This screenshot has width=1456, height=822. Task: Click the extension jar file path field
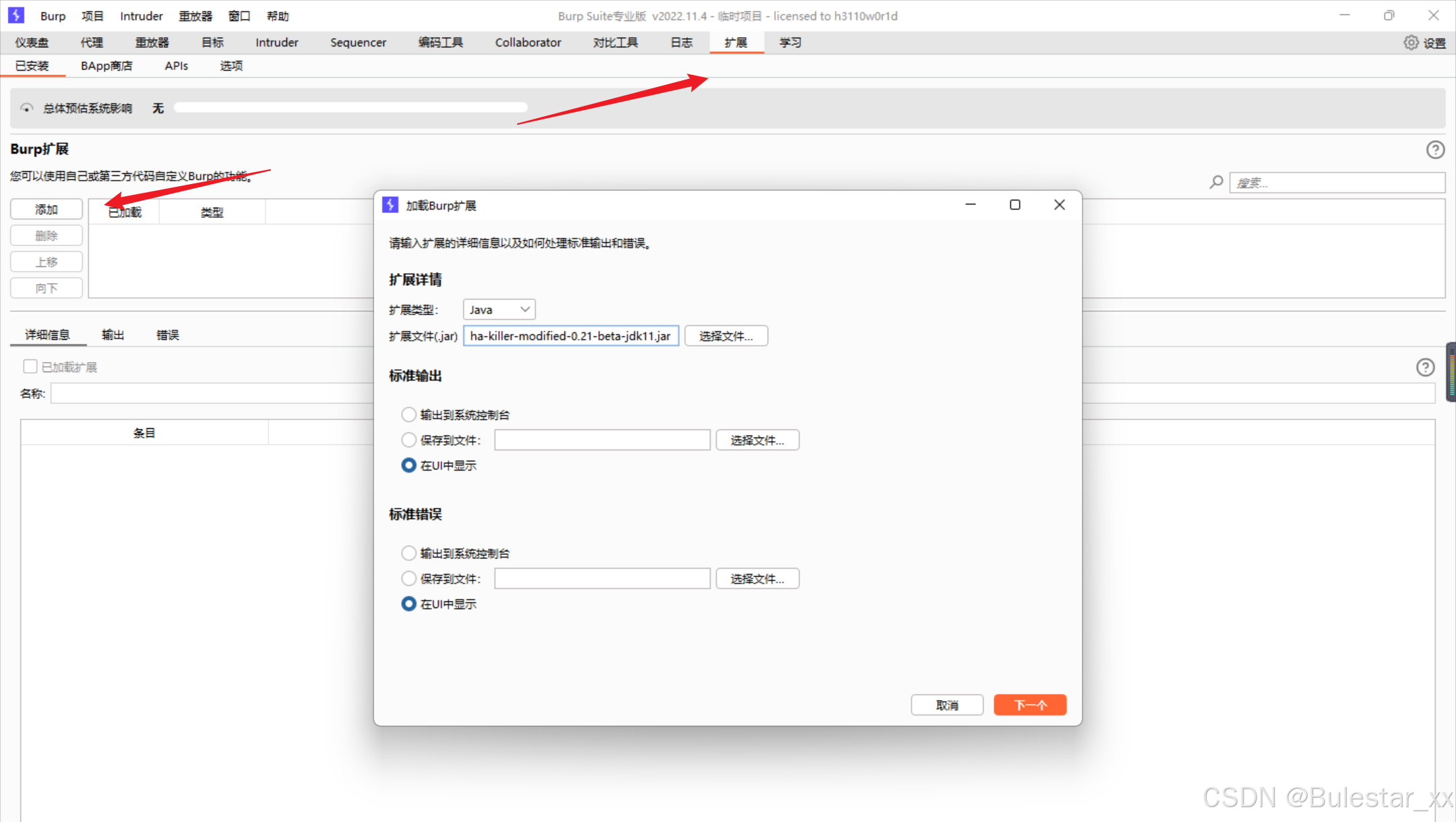click(x=570, y=336)
